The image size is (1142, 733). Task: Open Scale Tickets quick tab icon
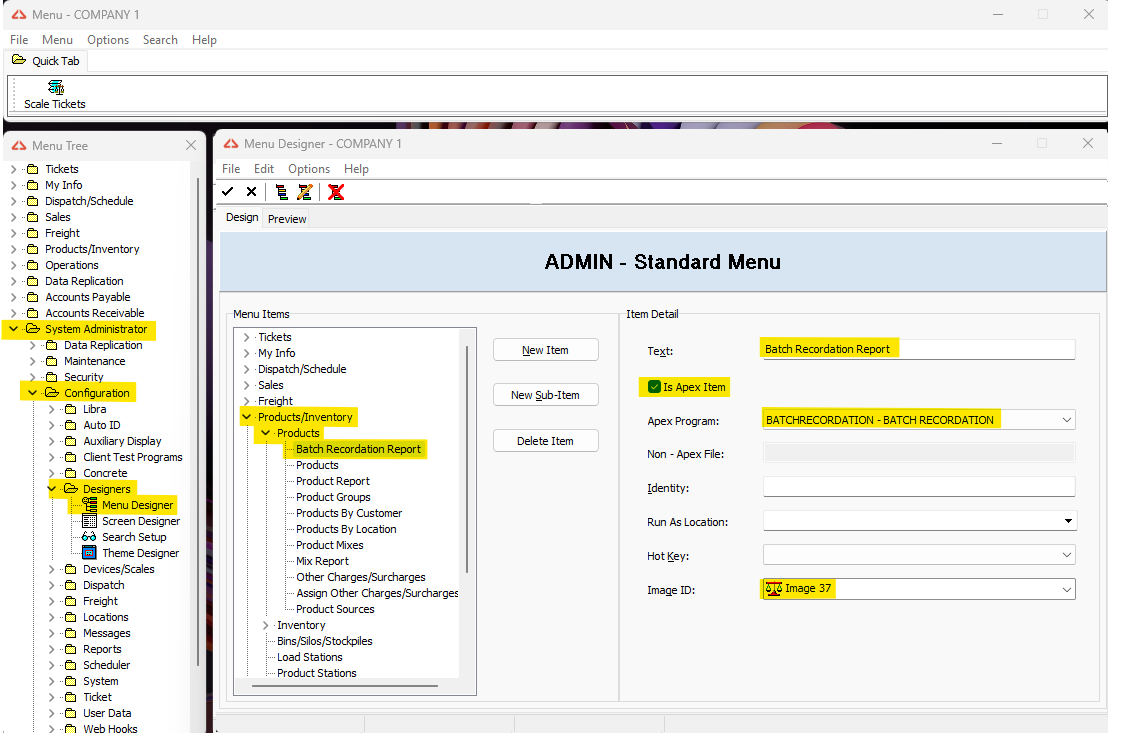[x=55, y=88]
